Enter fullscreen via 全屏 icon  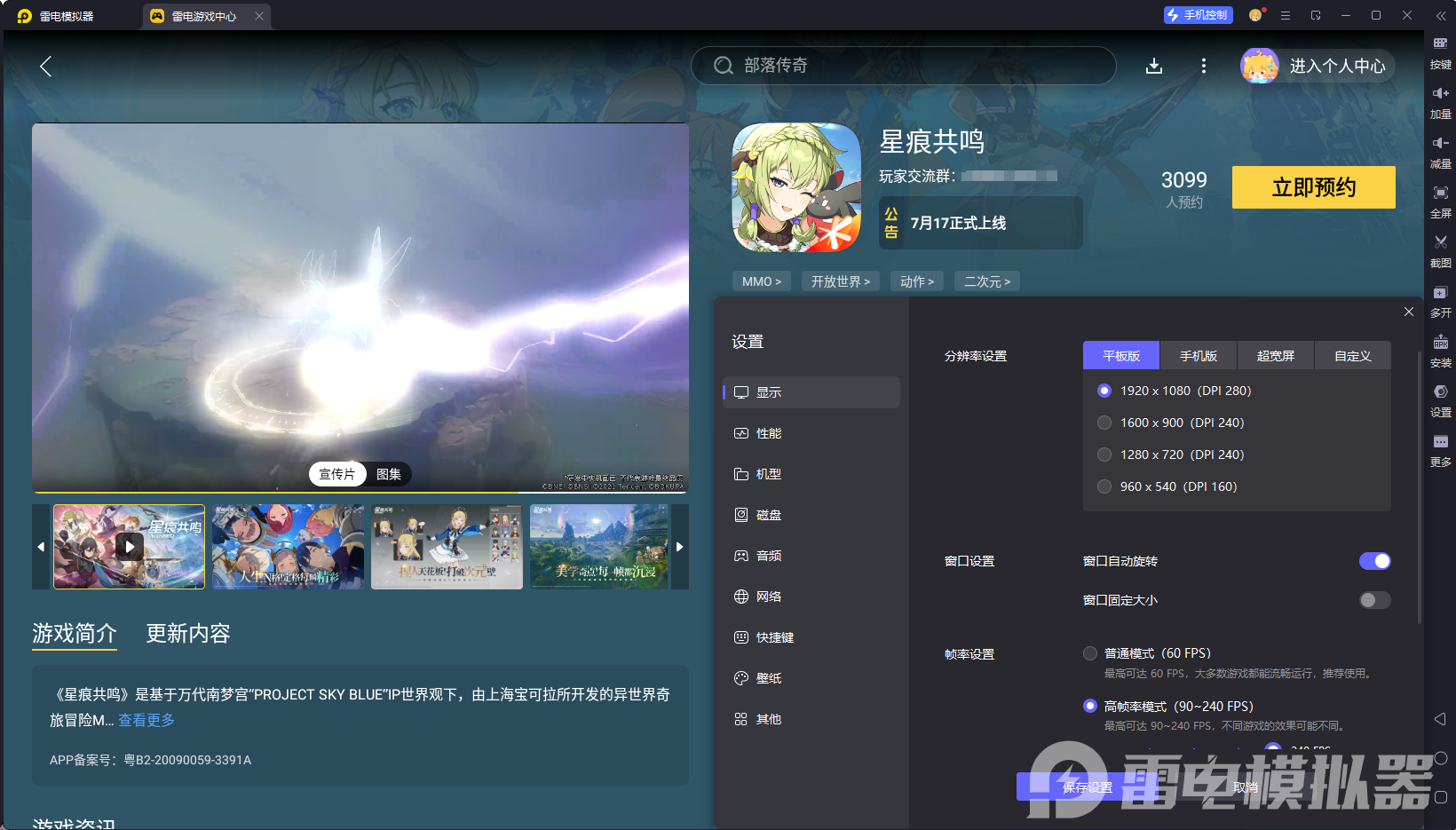click(x=1440, y=202)
